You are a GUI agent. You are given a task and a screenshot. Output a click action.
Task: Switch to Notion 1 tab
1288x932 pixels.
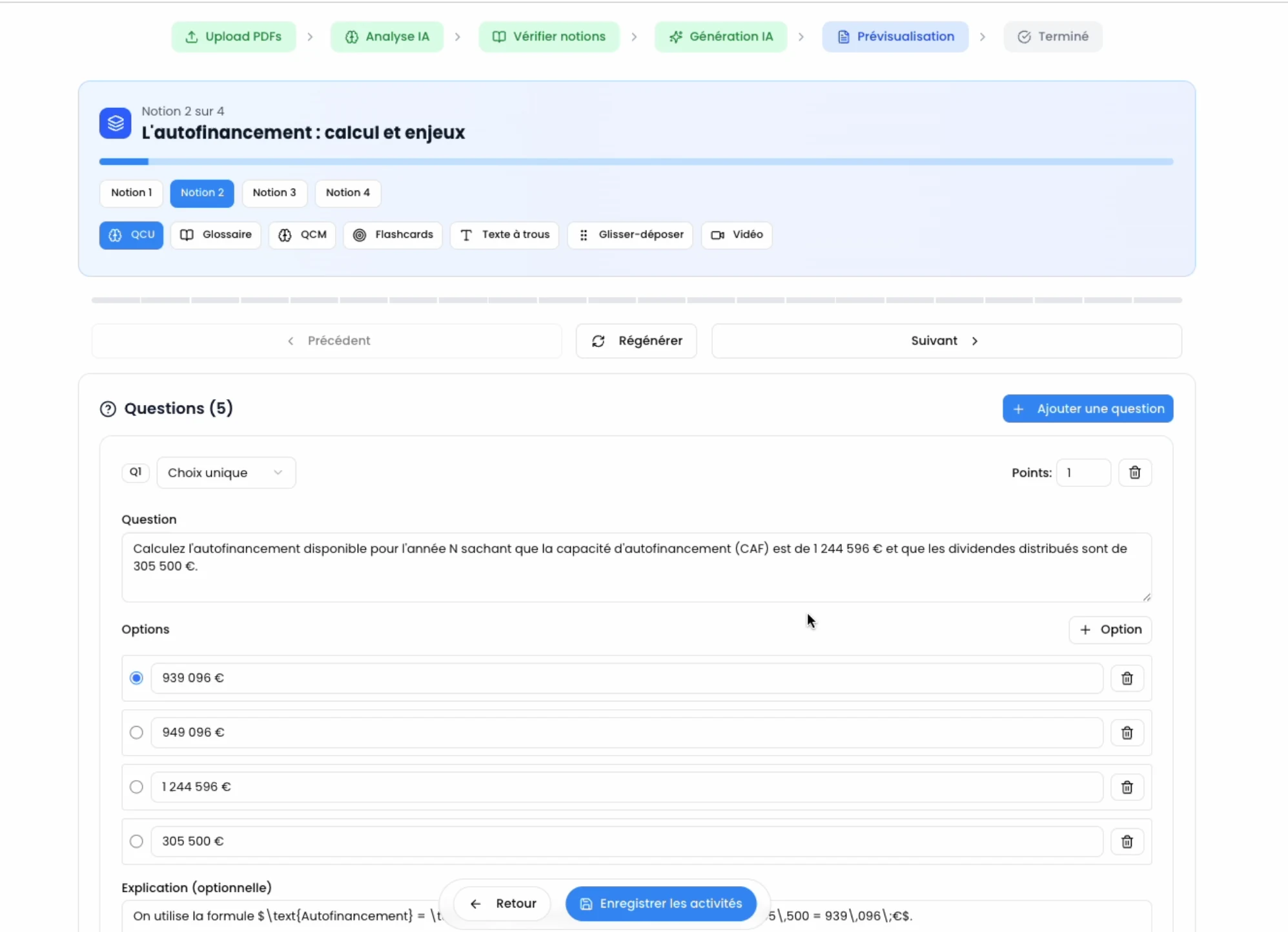pyautogui.click(x=132, y=193)
